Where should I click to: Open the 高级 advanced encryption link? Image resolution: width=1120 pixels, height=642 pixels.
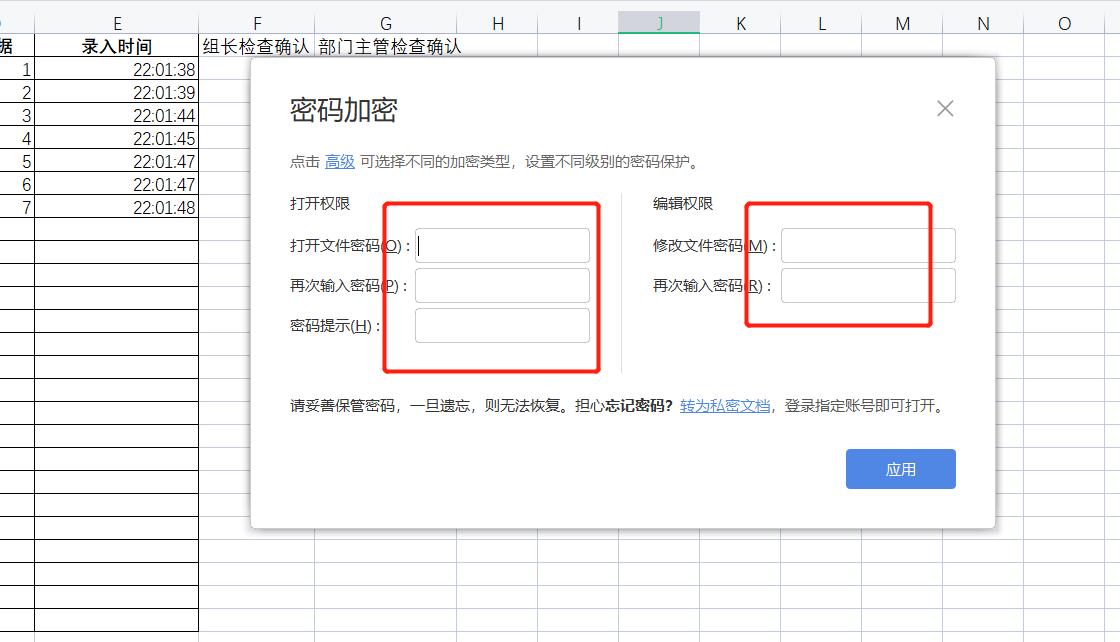coord(339,161)
